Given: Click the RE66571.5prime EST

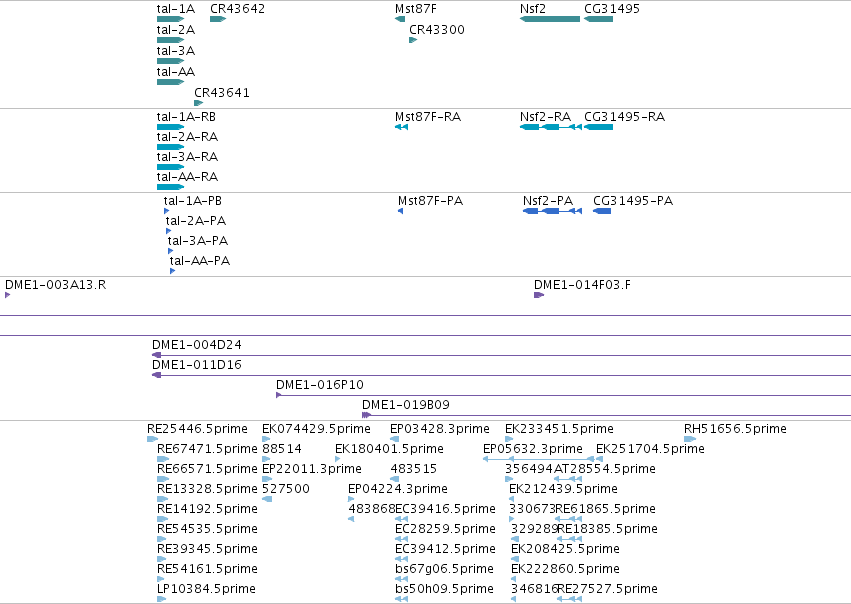Looking at the screenshot, I should click(163, 479).
